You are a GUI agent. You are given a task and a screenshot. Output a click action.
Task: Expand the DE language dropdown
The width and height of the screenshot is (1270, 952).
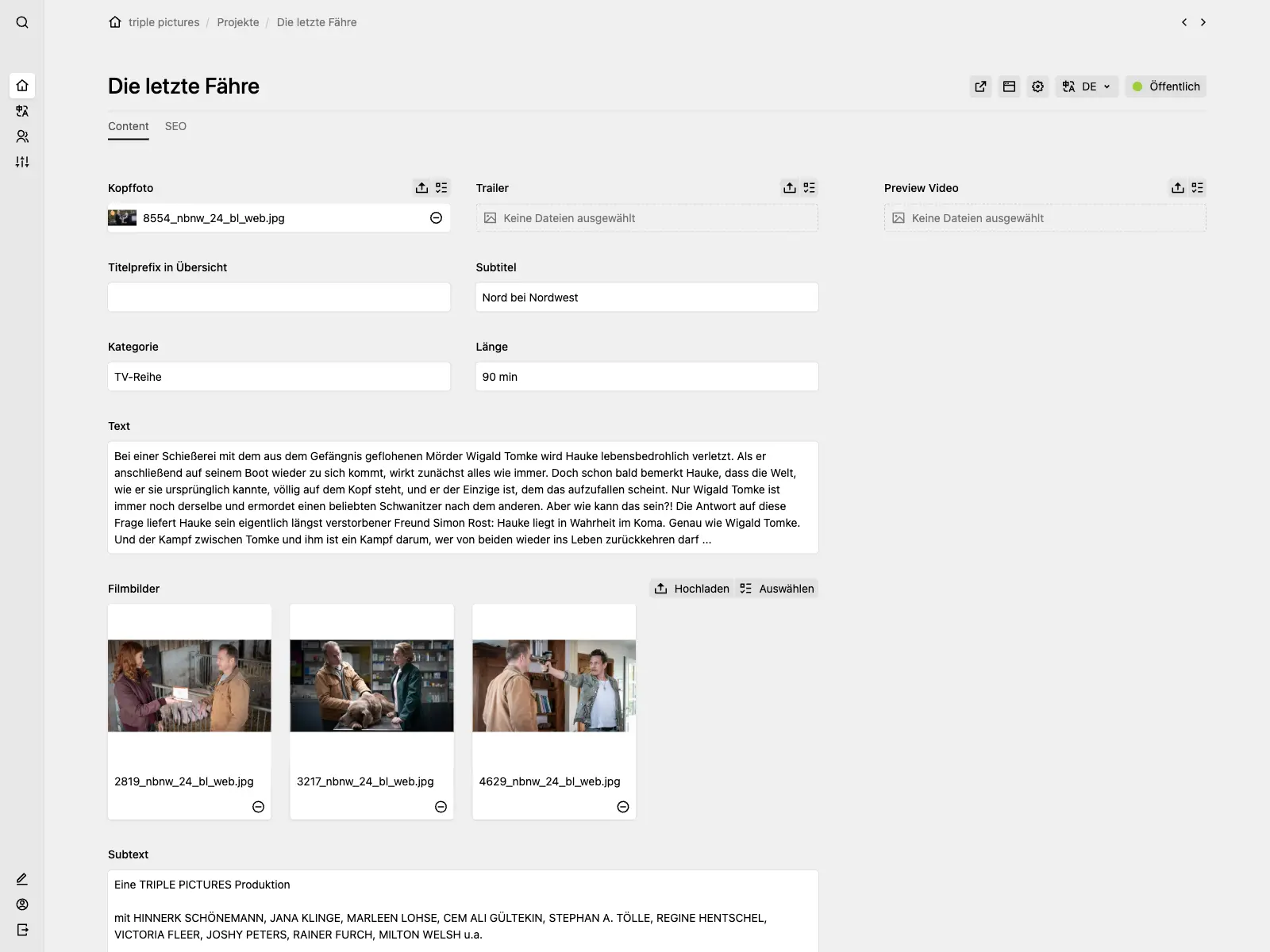coord(1087,86)
